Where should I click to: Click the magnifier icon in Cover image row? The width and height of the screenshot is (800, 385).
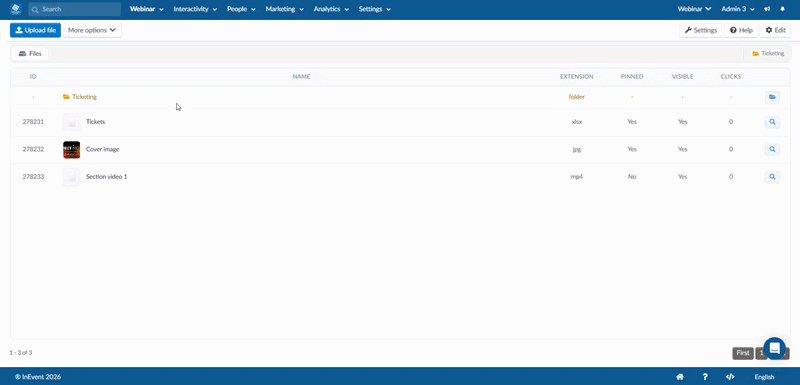tap(772, 149)
